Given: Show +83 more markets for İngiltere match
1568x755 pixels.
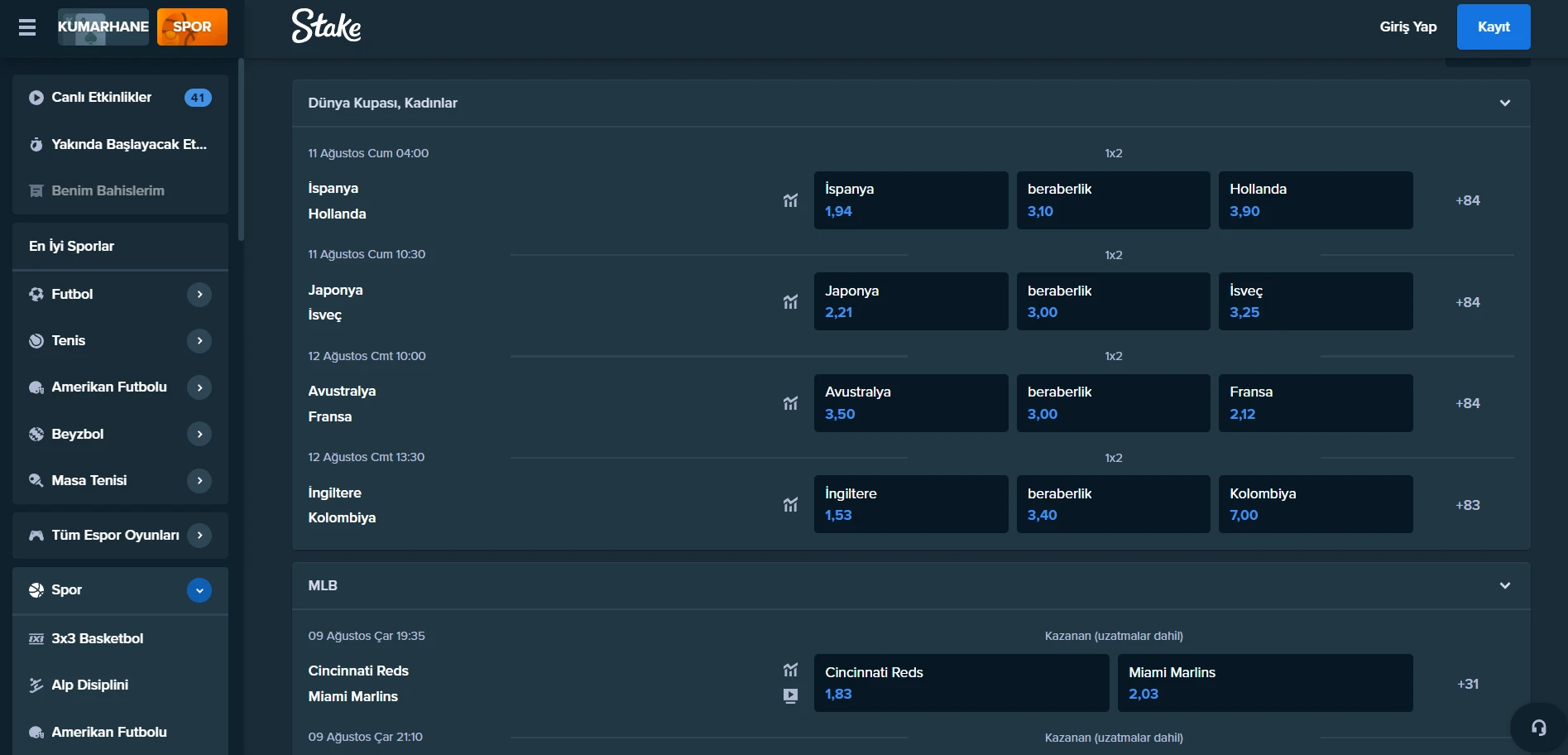Looking at the screenshot, I should tap(1467, 505).
